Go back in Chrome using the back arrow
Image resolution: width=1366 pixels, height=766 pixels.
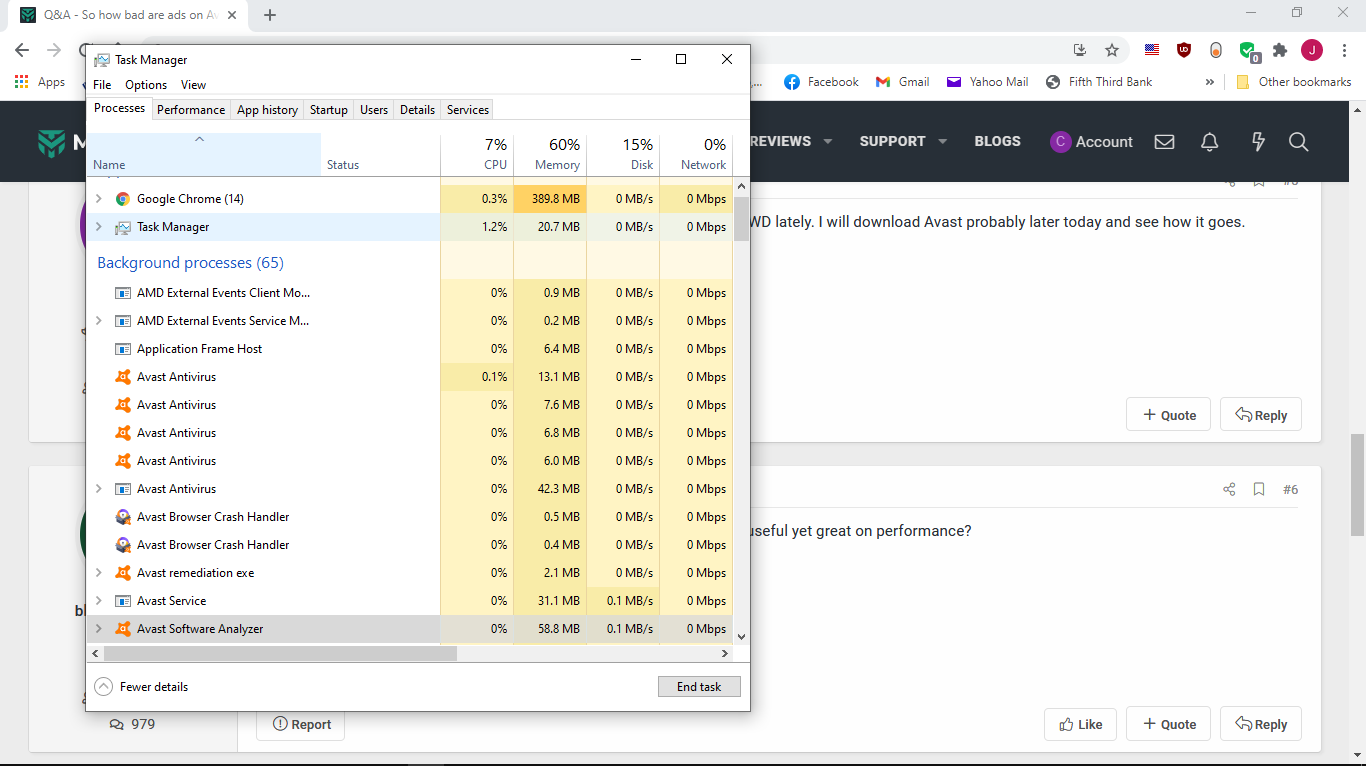pos(22,50)
